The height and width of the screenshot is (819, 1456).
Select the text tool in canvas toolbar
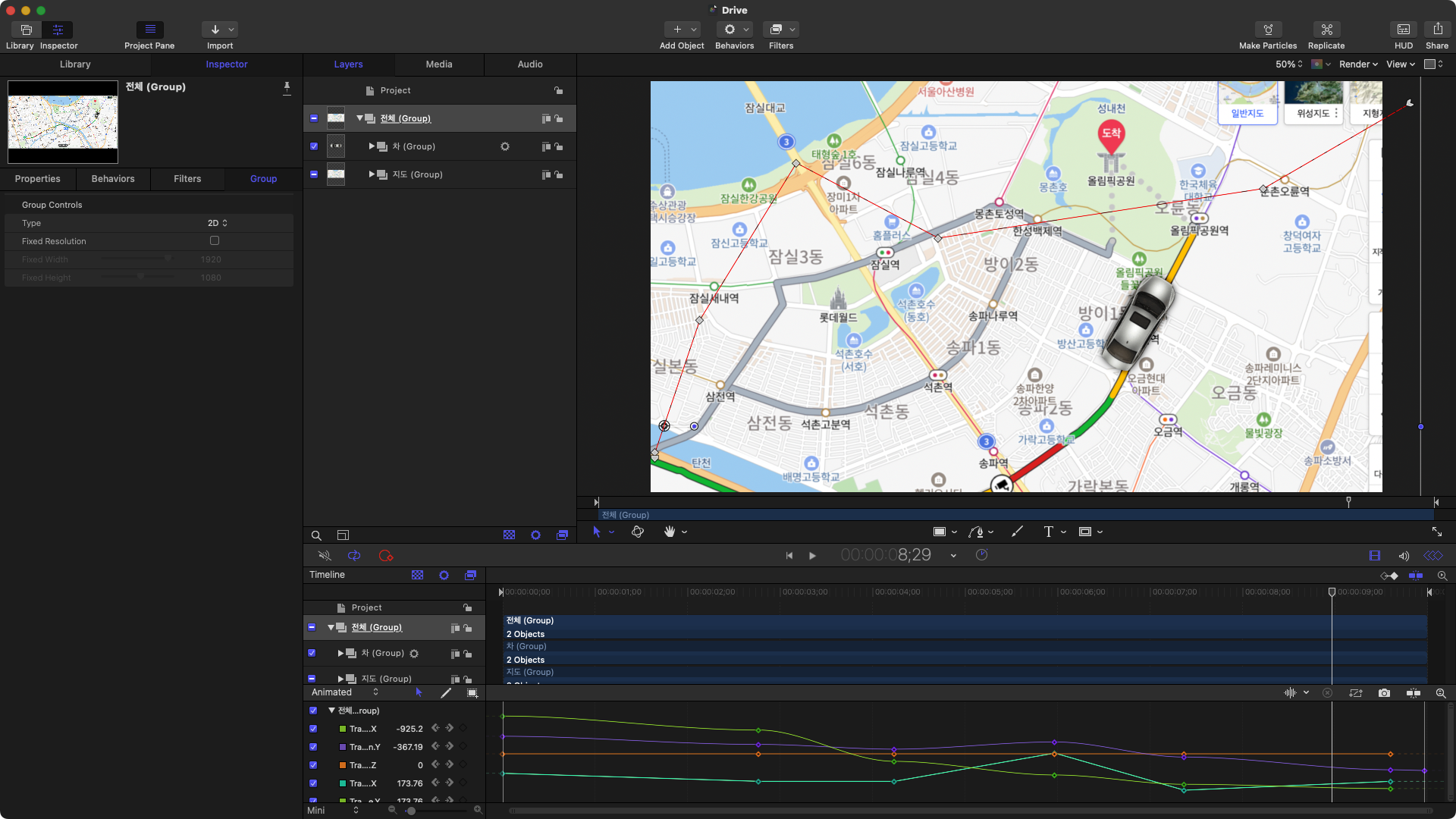click(x=1048, y=532)
